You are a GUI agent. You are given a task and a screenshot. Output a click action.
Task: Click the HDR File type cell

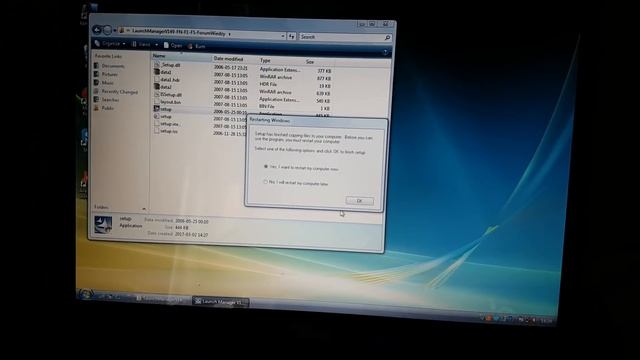click(268, 84)
